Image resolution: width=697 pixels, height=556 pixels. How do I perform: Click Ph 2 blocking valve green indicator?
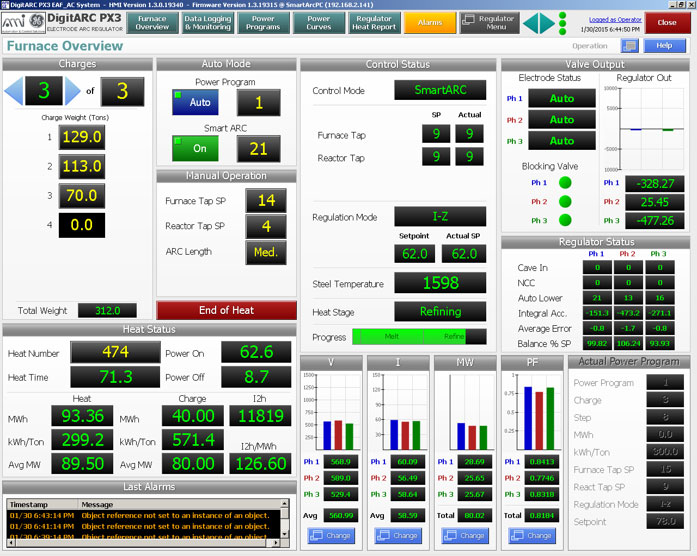pos(565,201)
